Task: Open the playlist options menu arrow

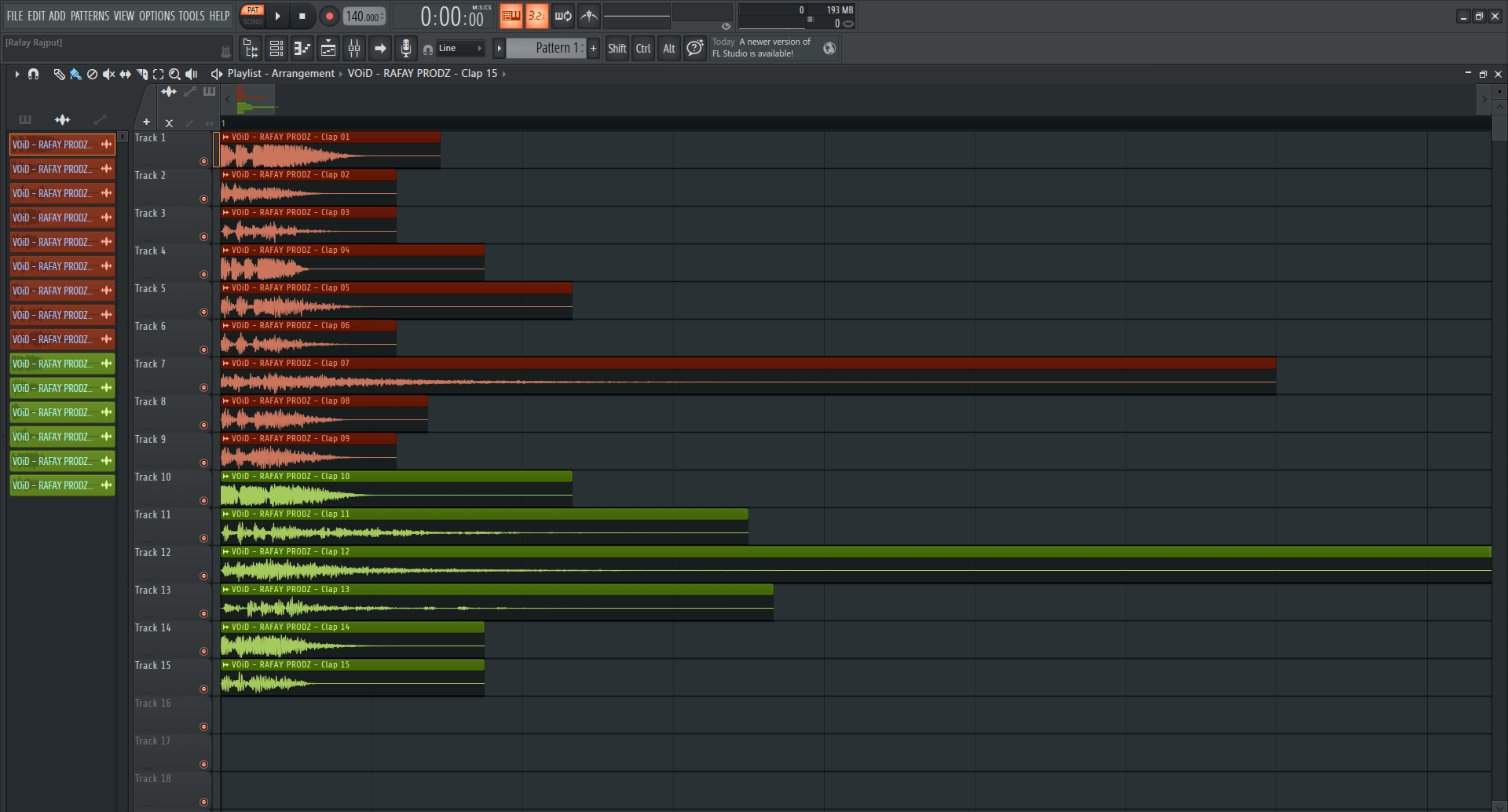Action: coord(16,73)
